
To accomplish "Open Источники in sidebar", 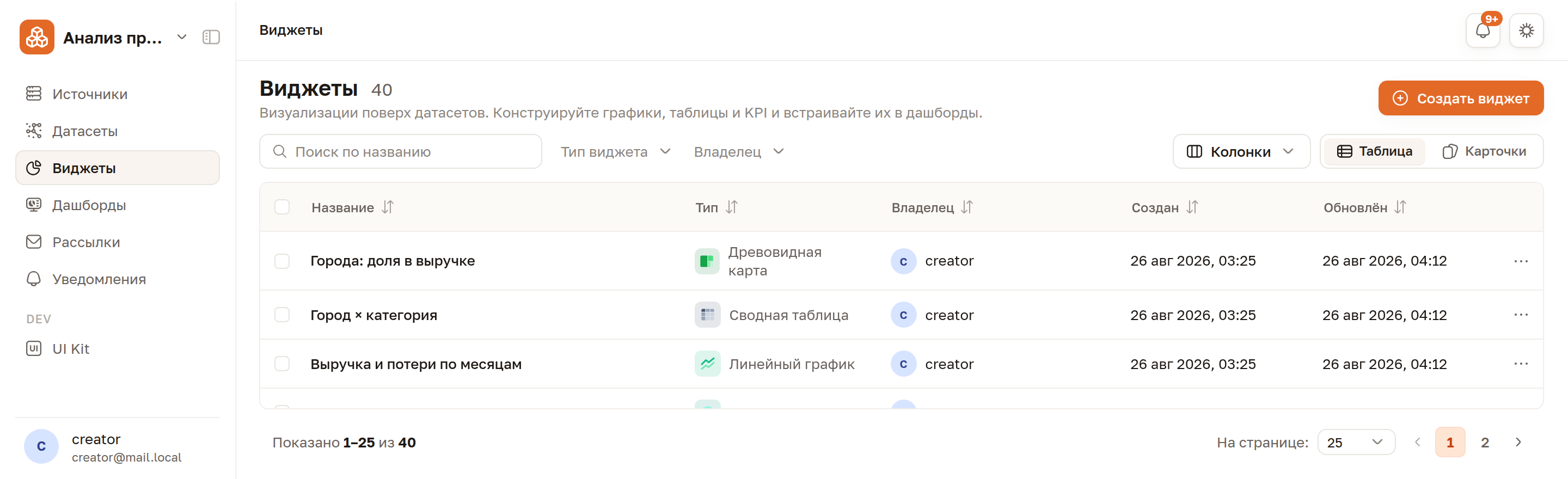I will [118, 94].
